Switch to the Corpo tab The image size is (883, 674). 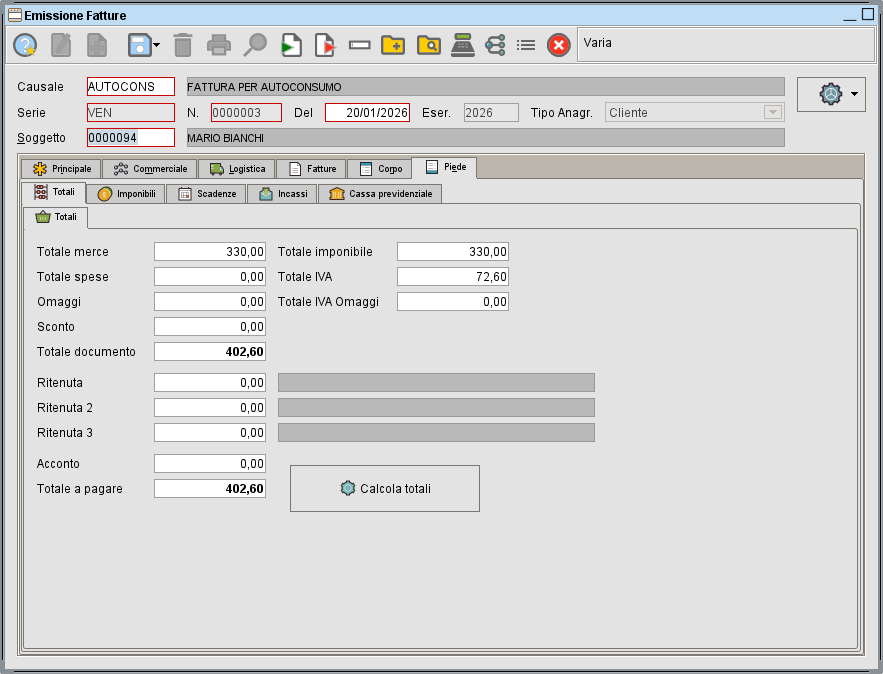click(x=379, y=168)
